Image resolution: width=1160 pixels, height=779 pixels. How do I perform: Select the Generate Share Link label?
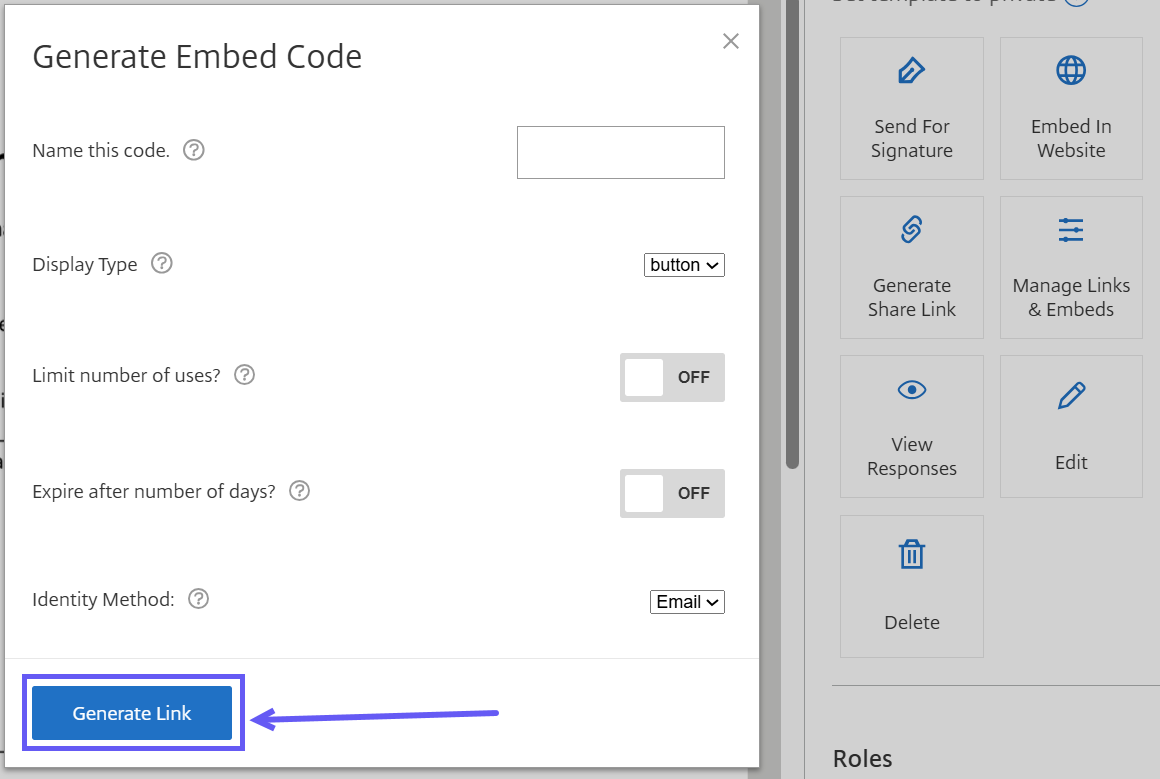point(911,297)
